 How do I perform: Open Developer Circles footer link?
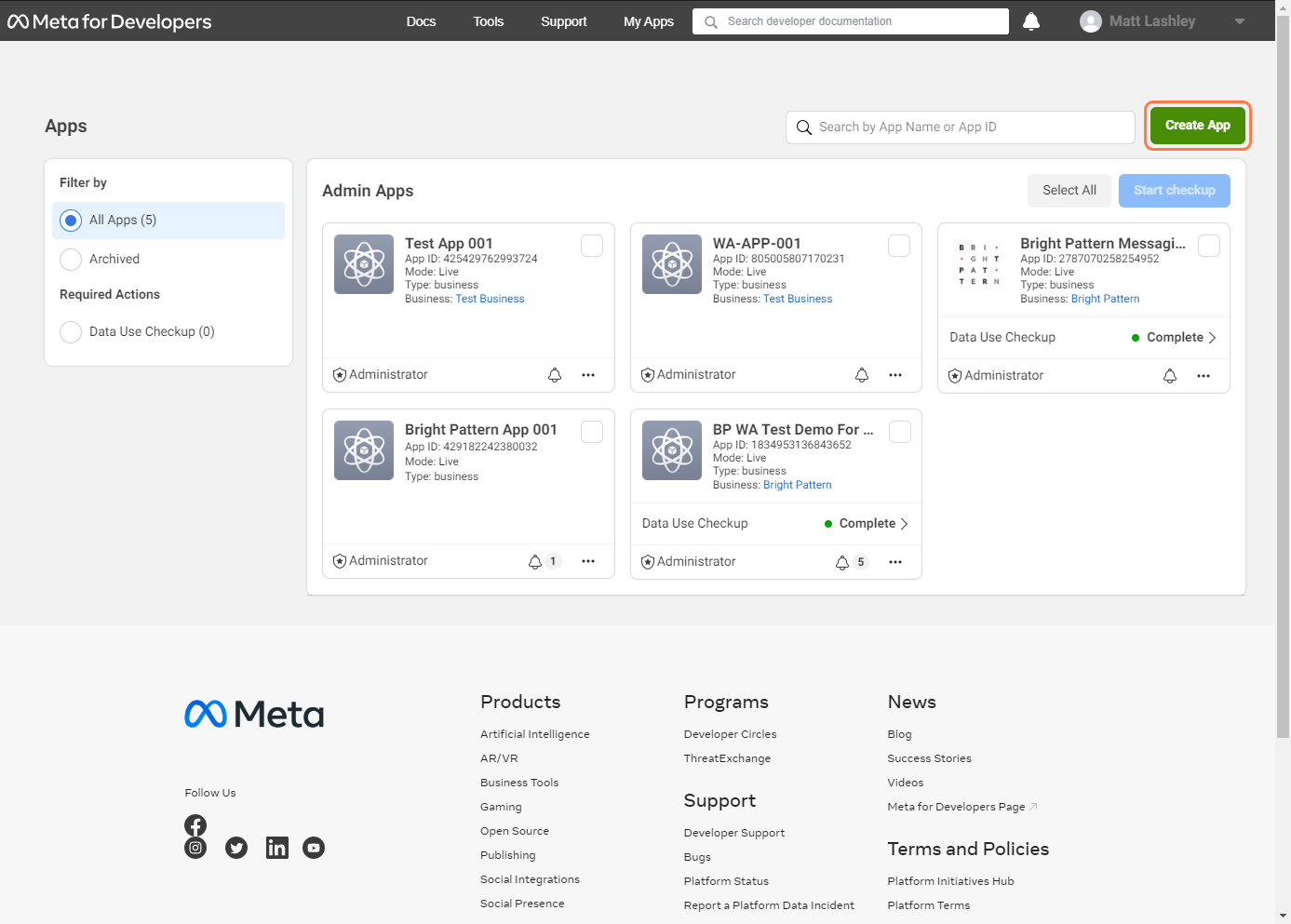[x=730, y=734]
